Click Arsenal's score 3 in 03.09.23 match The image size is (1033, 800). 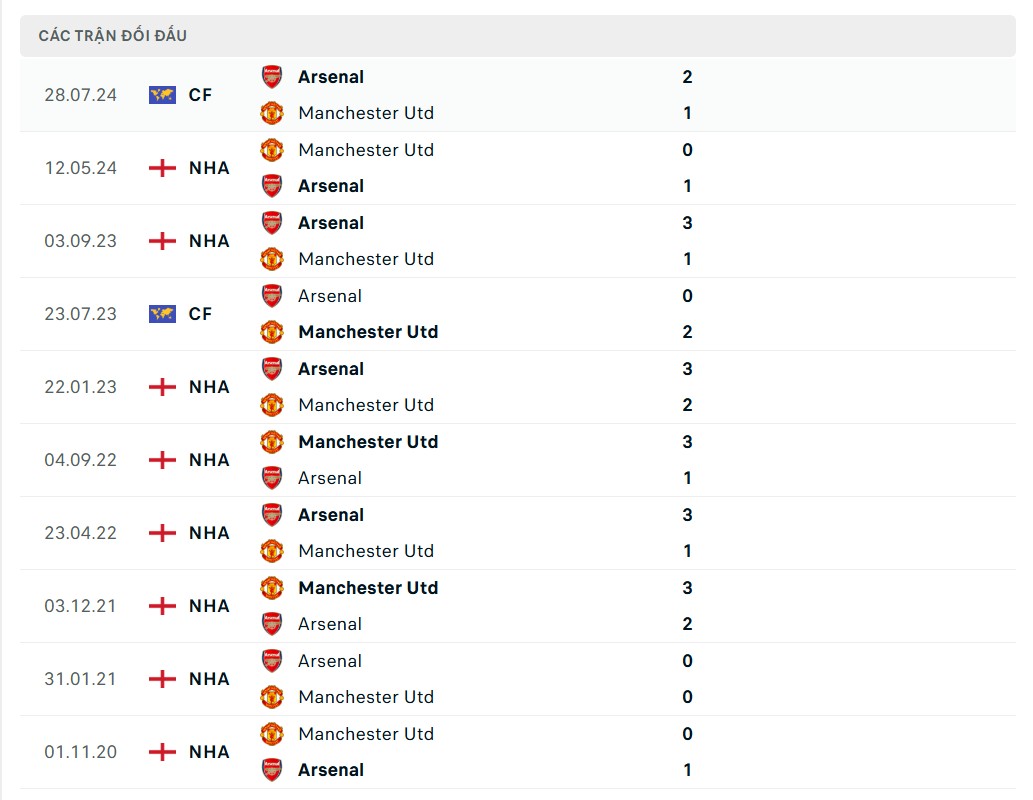(x=687, y=223)
